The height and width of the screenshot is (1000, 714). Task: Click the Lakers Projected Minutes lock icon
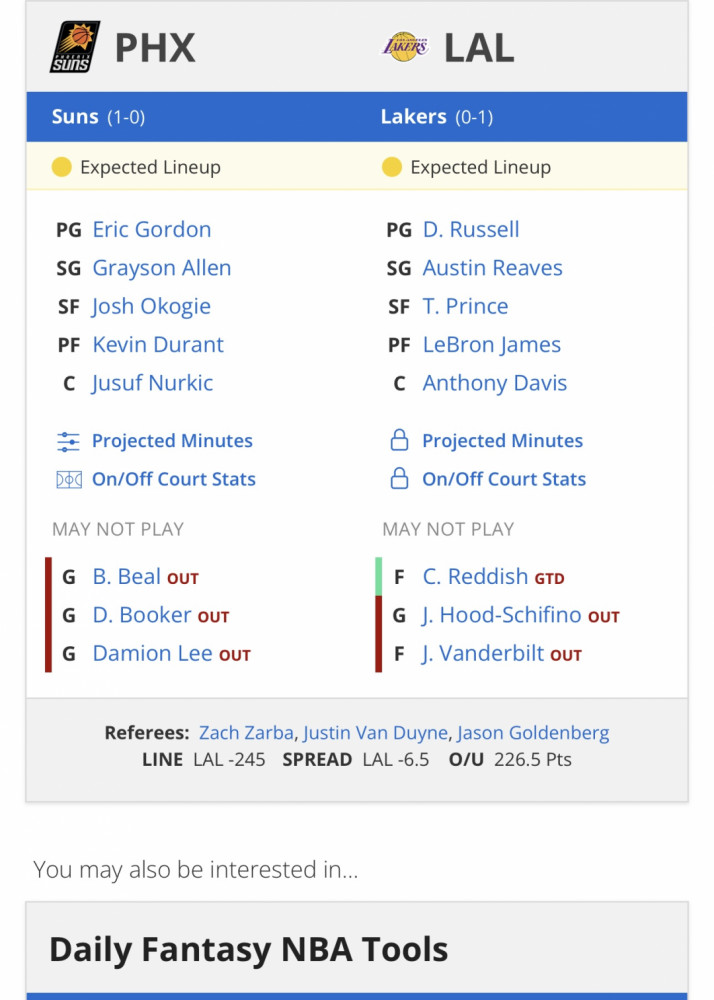(399, 440)
